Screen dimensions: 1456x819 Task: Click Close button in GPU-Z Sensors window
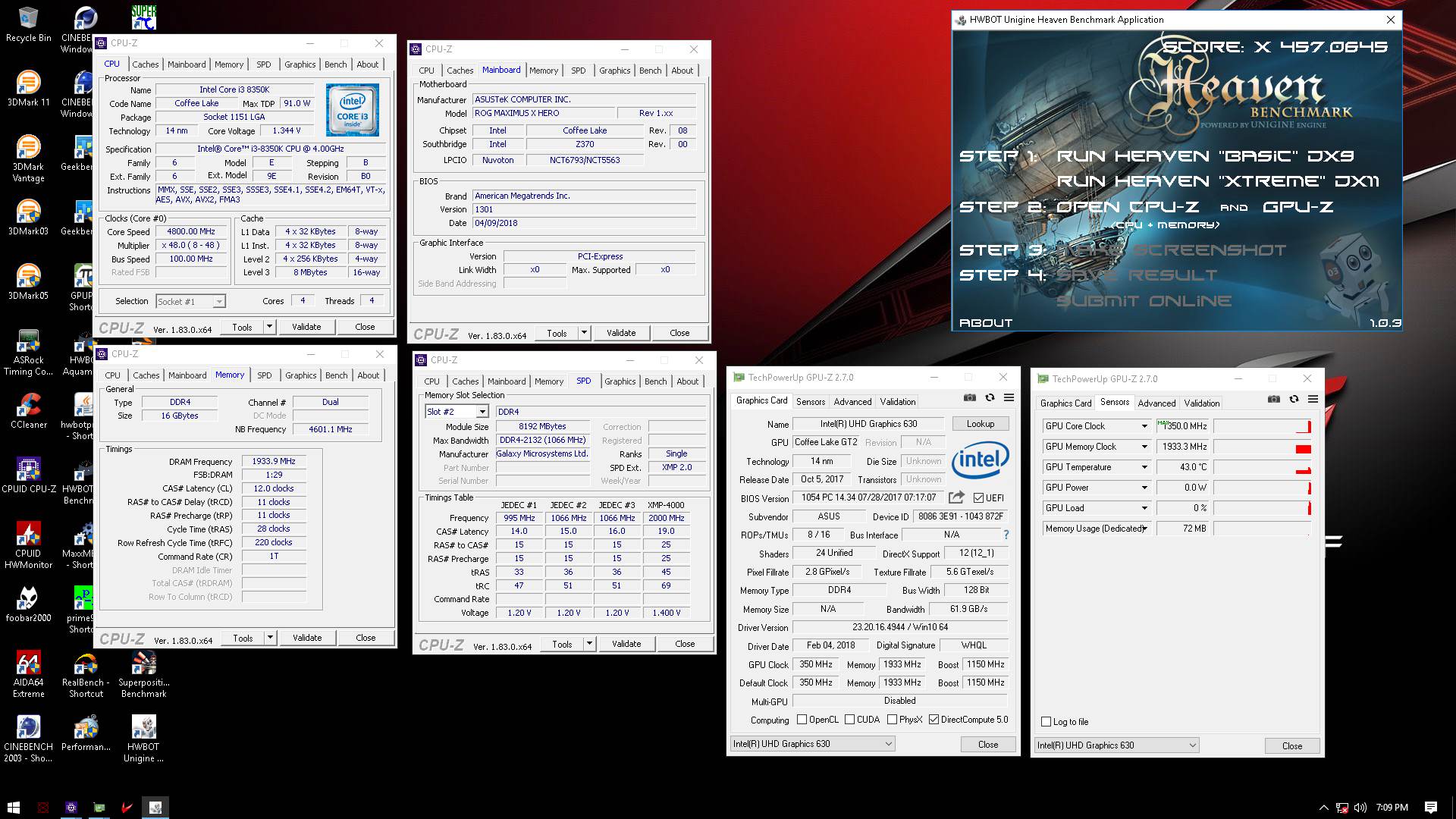(1292, 746)
